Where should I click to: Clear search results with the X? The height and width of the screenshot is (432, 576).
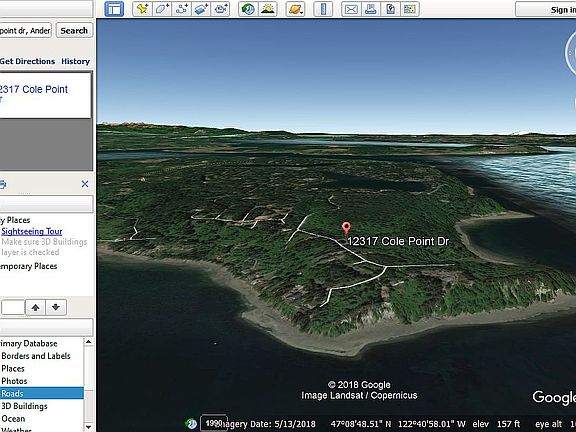coord(85,184)
